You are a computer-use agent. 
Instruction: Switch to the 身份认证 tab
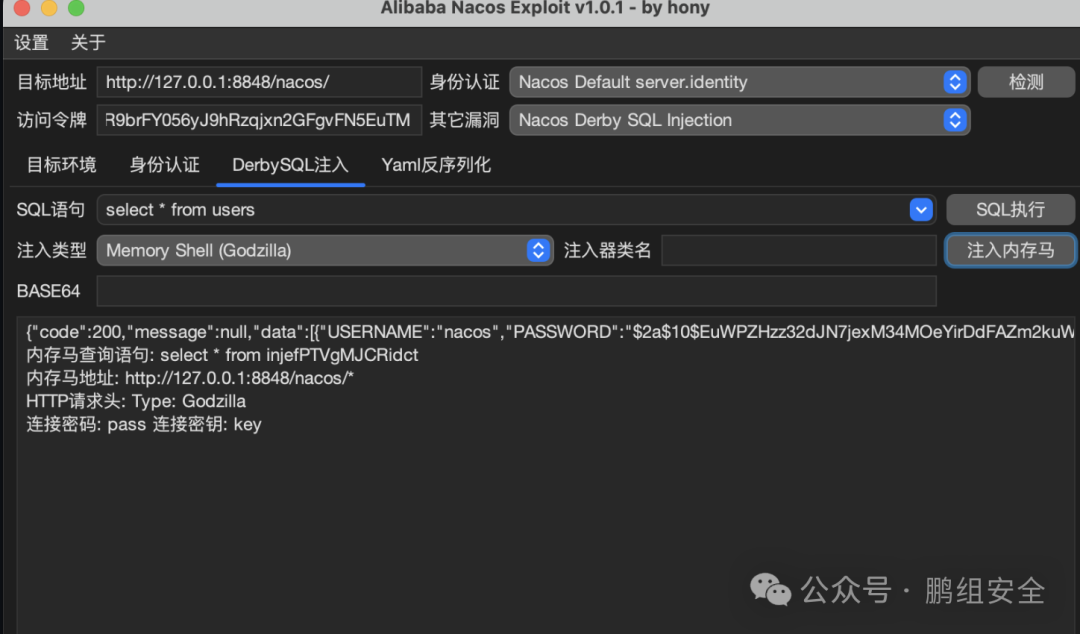(x=165, y=165)
